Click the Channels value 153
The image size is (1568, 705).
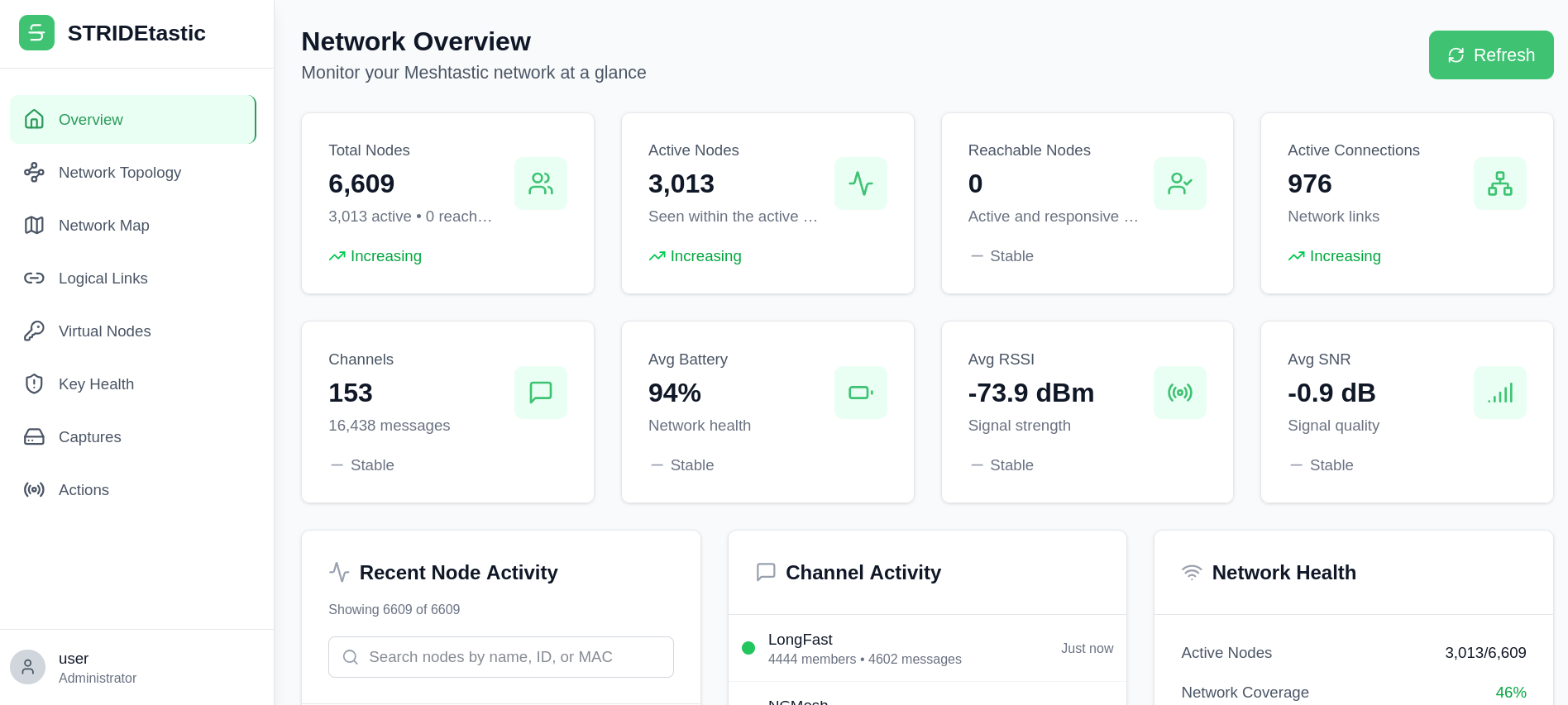coord(351,393)
